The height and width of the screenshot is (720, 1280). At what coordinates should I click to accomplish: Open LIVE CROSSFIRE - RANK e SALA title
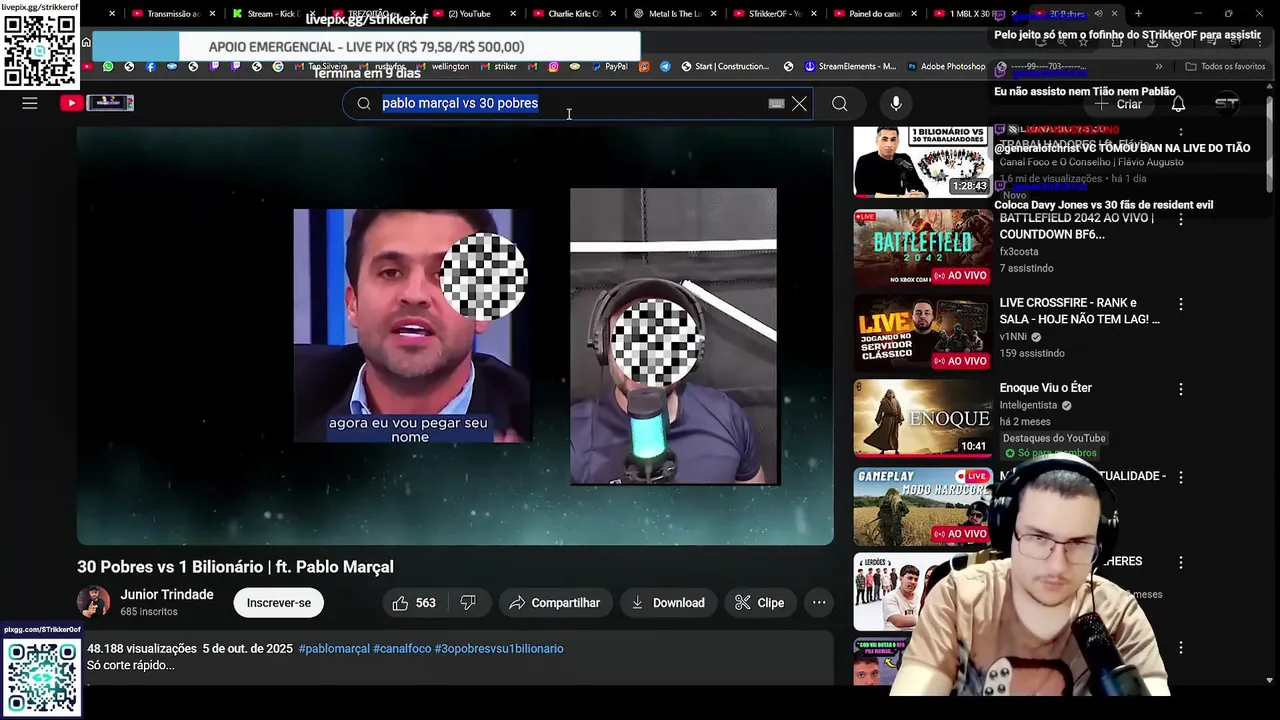pyautogui.click(x=1080, y=311)
